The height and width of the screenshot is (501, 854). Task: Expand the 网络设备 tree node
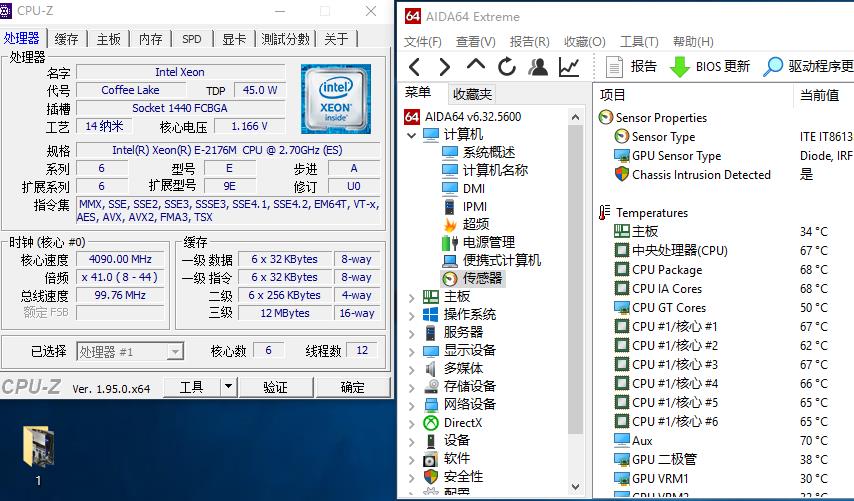(x=412, y=405)
